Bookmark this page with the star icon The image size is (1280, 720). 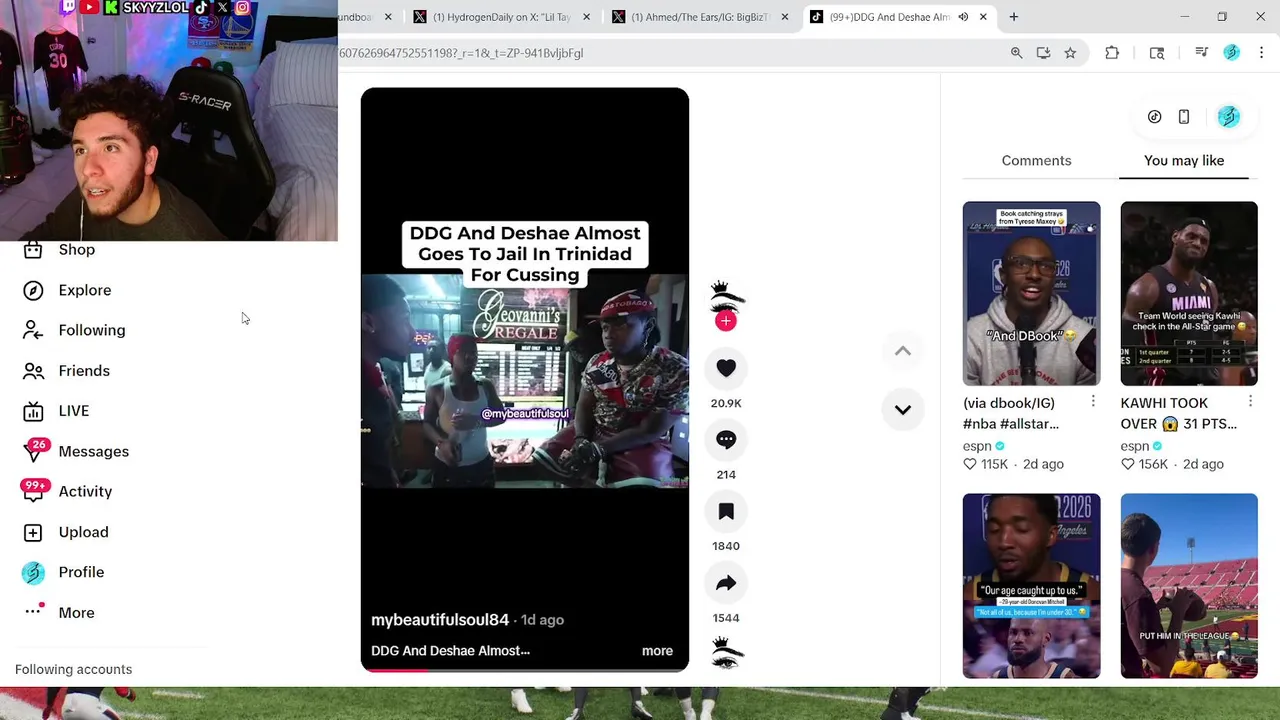pyautogui.click(x=1070, y=53)
